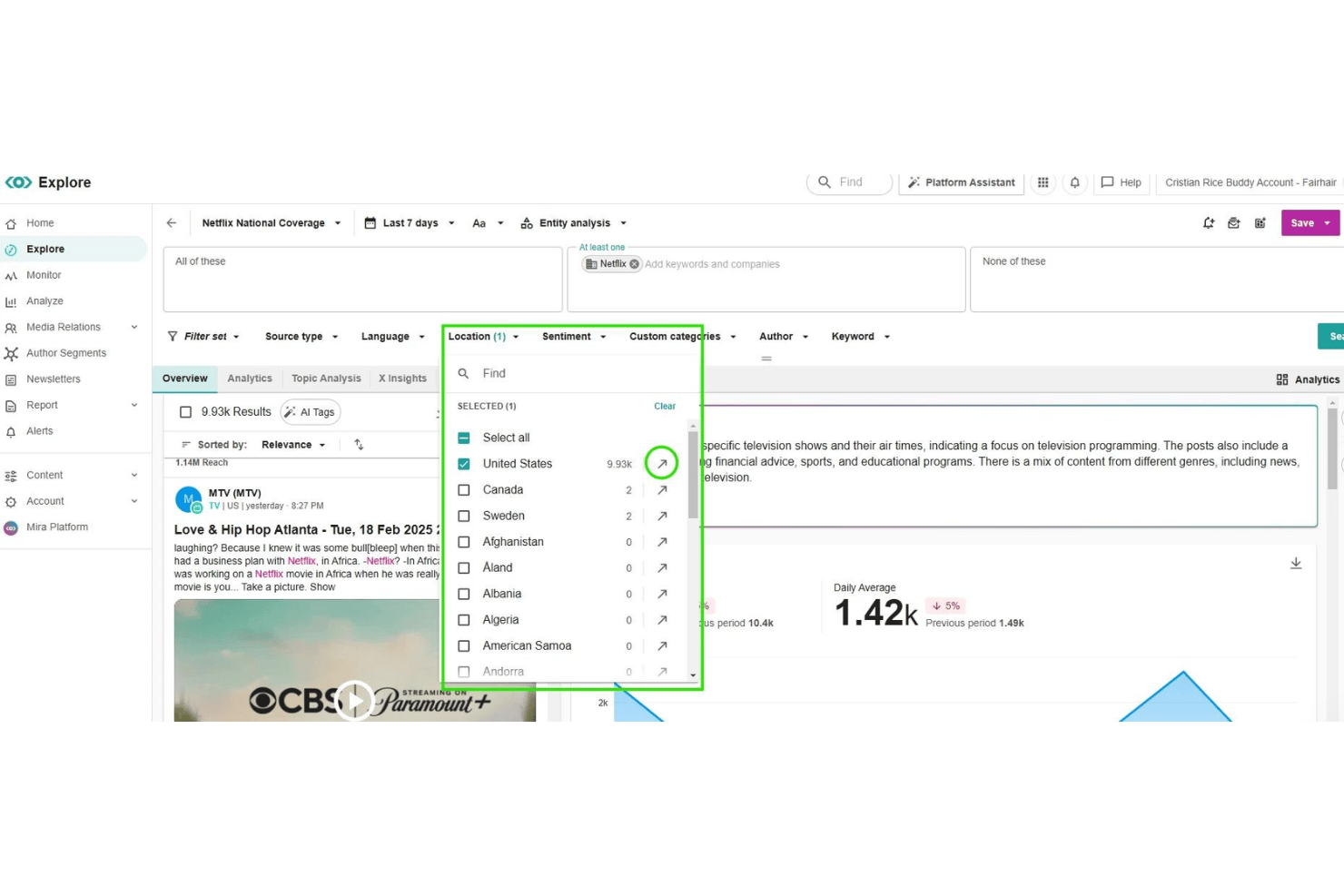Check the Sweden location checkbox
Image resolution: width=1344 pixels, height=896 pixels.
point(464,517)
